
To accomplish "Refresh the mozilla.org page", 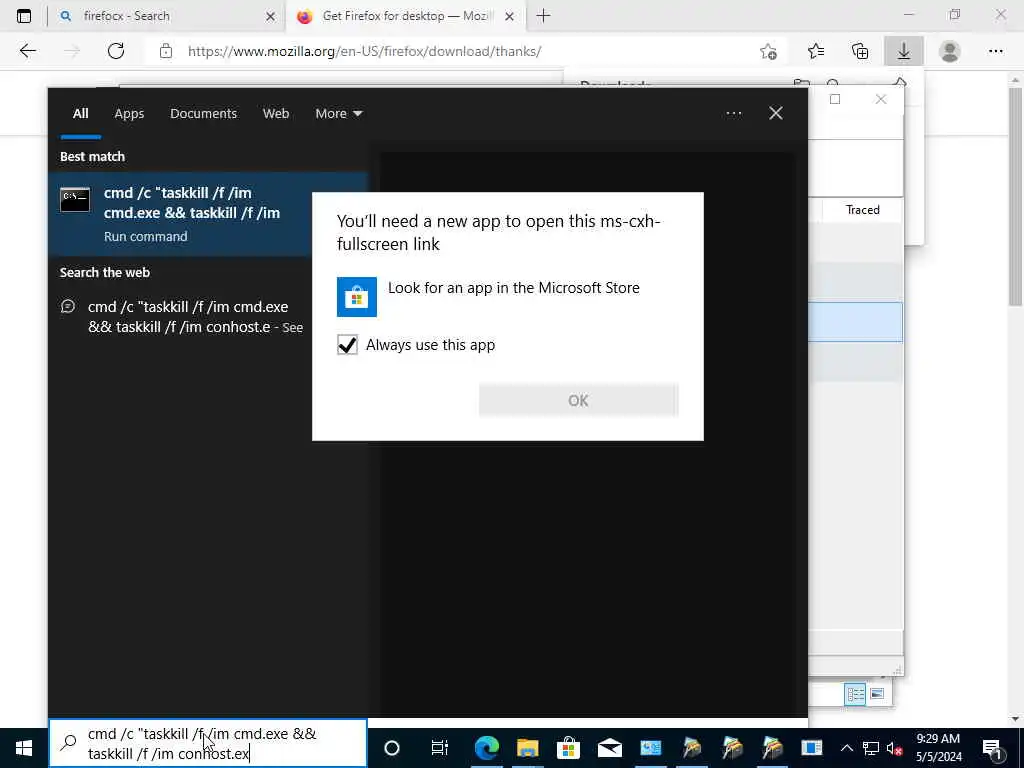I will coord(116,51).
